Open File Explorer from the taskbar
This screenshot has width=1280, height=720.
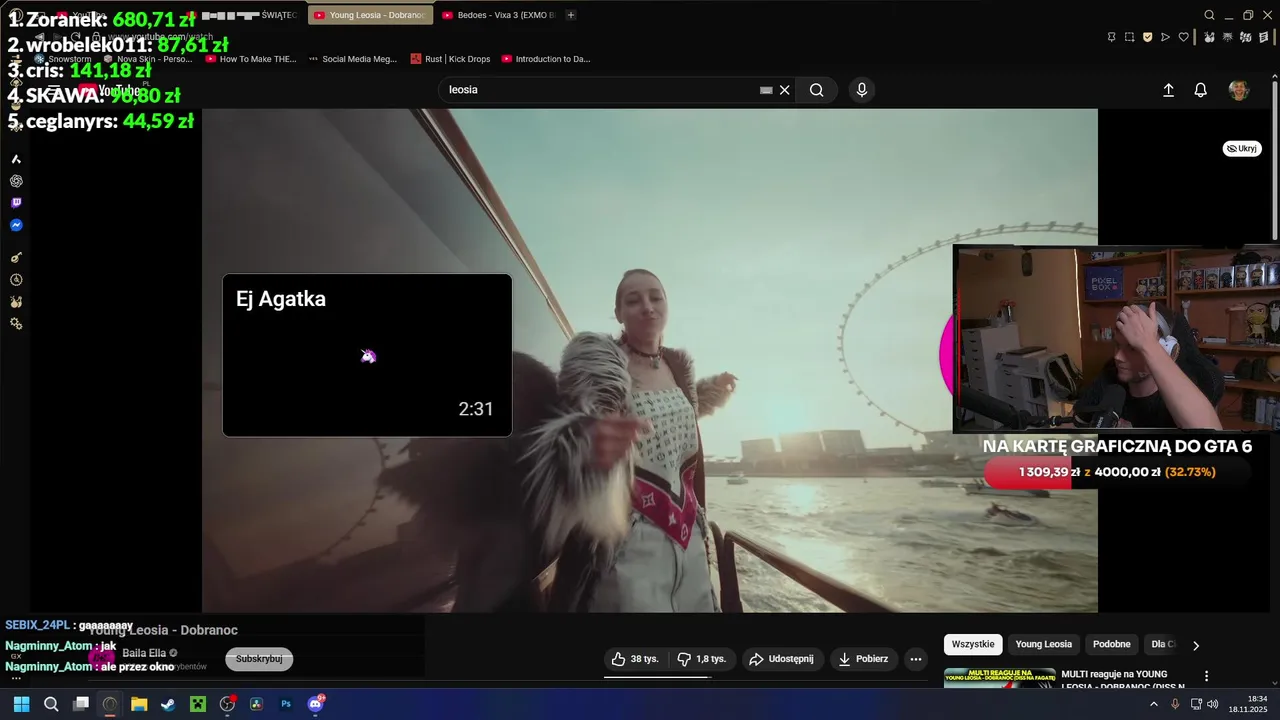(139, 704)
